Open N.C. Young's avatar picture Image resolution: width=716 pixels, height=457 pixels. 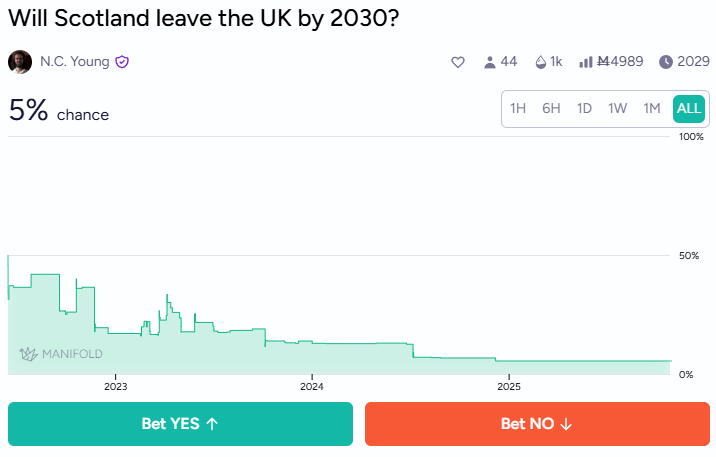pyautogui.click(x=20, y=62)
